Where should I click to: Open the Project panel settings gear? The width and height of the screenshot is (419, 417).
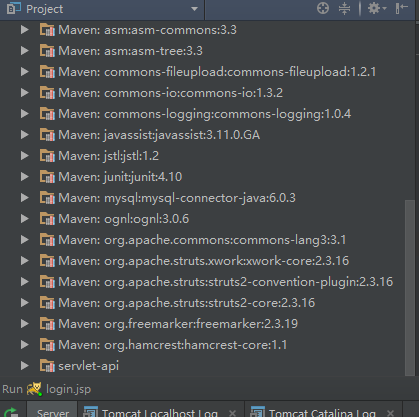377,8
